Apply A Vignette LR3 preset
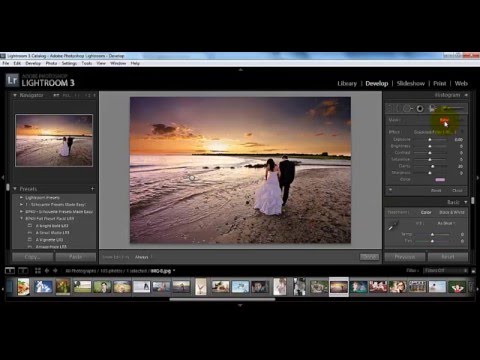Screen dimensions: 480x360 click(49, 240)
